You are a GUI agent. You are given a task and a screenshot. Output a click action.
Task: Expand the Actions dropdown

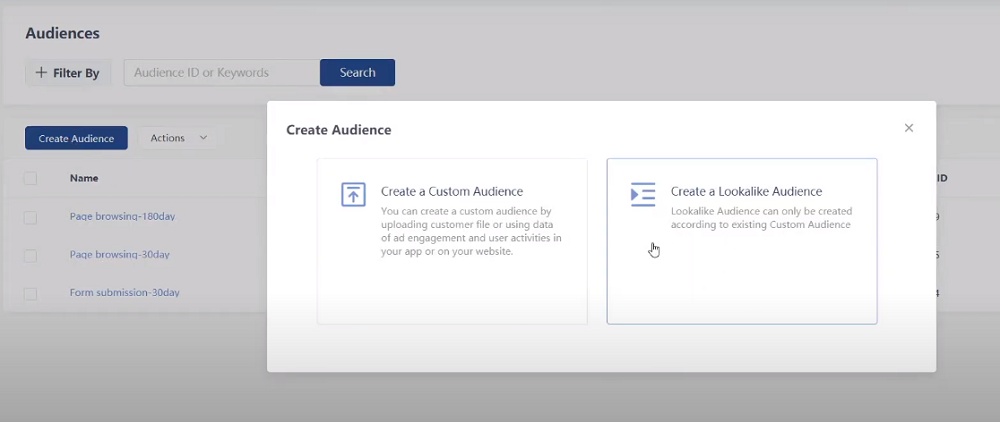[179, 138]
